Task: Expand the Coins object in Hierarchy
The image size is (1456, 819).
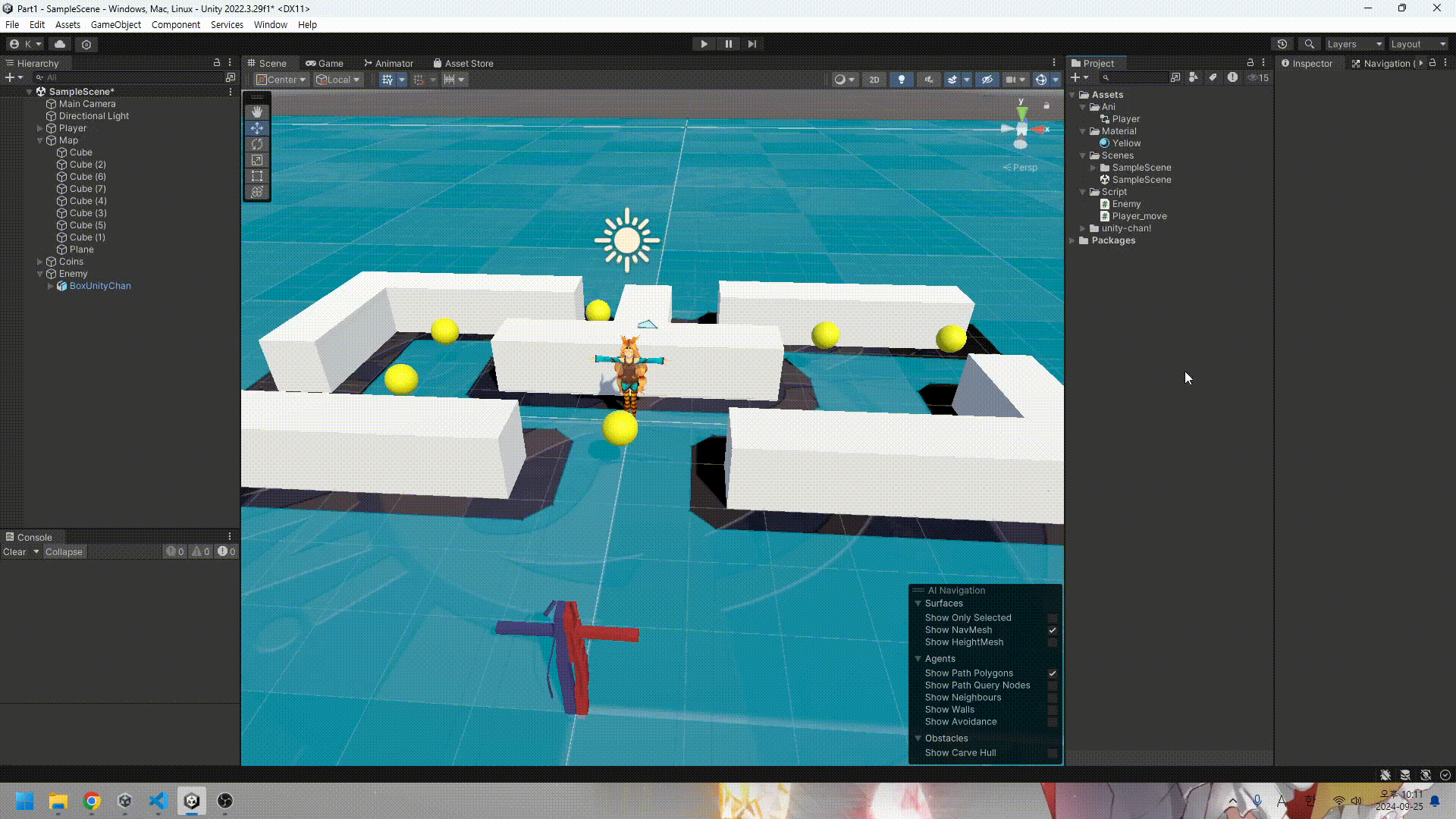Action: pos(39,262)
